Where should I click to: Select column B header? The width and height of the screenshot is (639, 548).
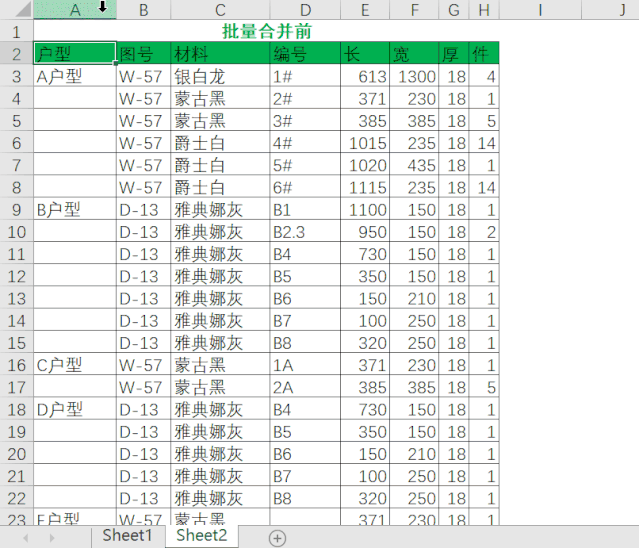coord(143,10)
